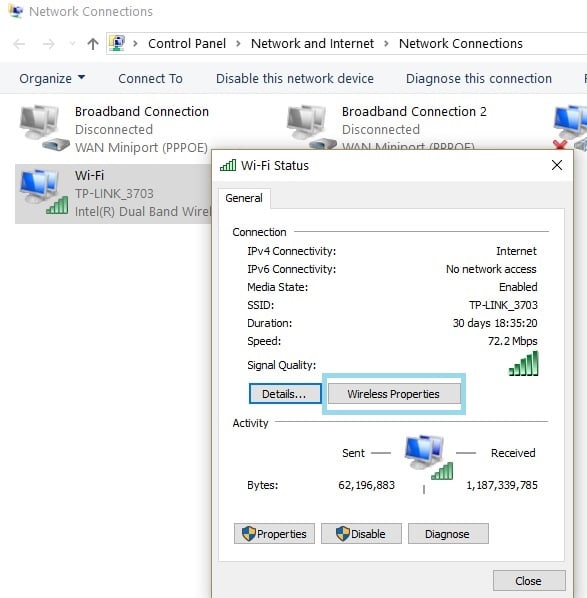The image size is (587, 598).
Task: Navigate back with the left arrow
Action: pyautogui.click(x=19, y=44)
